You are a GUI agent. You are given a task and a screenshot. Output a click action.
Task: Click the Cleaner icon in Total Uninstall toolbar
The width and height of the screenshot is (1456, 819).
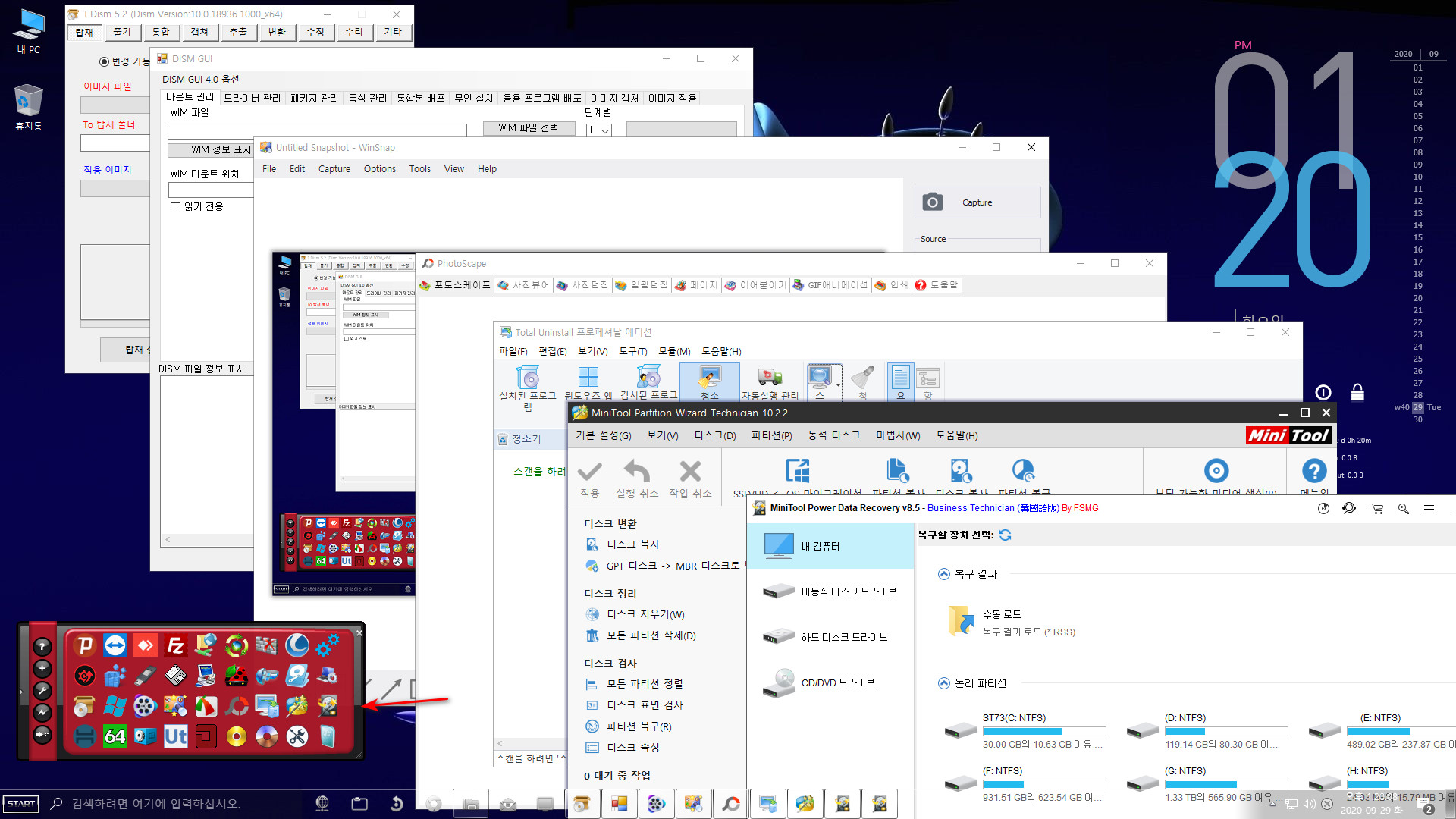coord(710,382)
